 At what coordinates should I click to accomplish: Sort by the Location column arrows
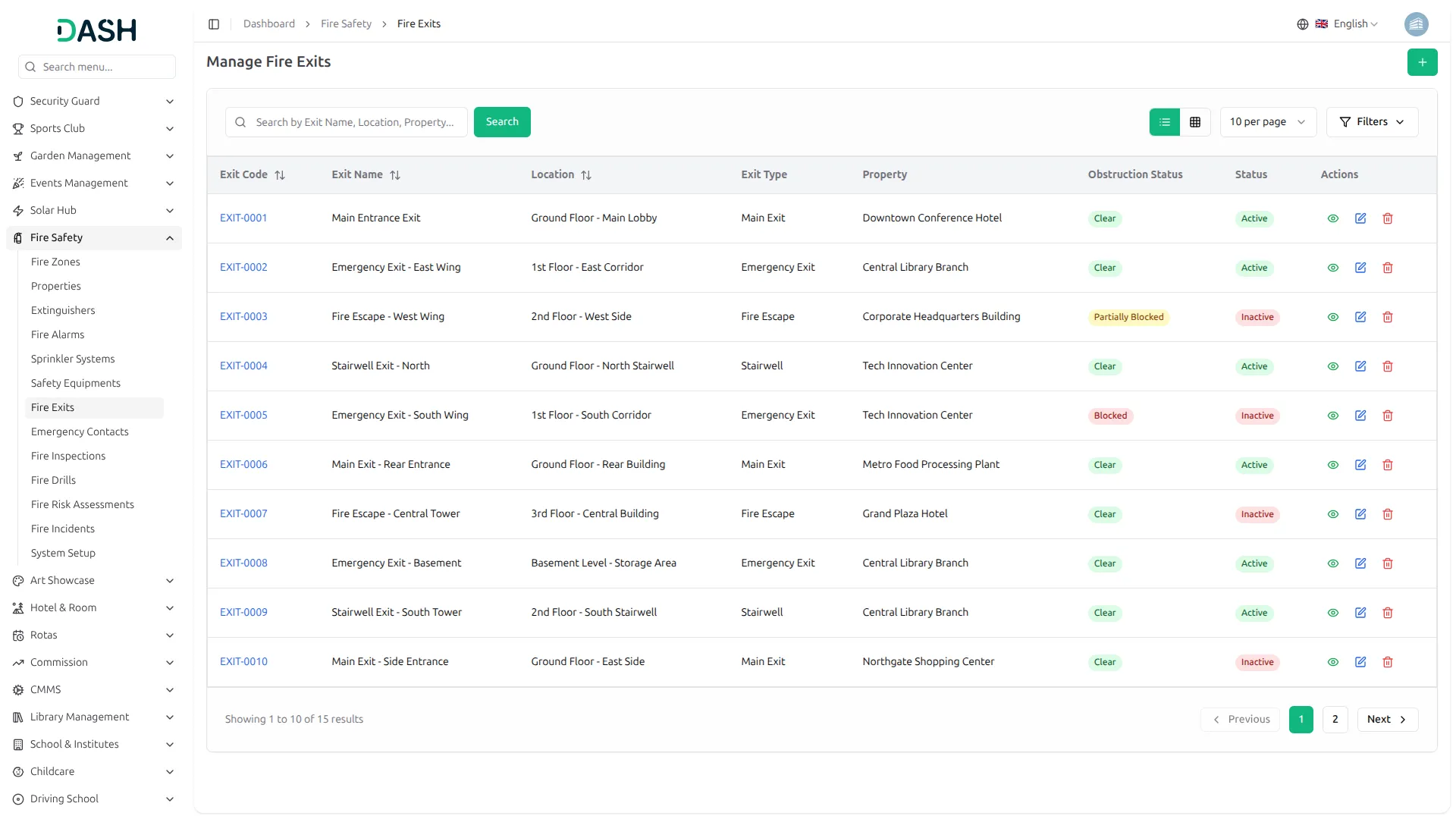point(585,175)
